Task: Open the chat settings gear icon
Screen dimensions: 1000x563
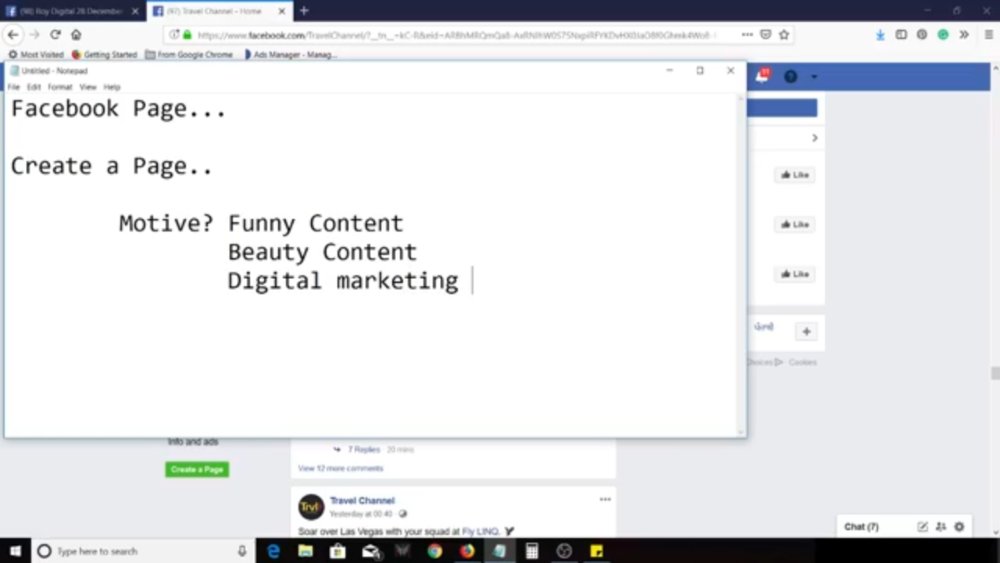Action: coord(959,527)
